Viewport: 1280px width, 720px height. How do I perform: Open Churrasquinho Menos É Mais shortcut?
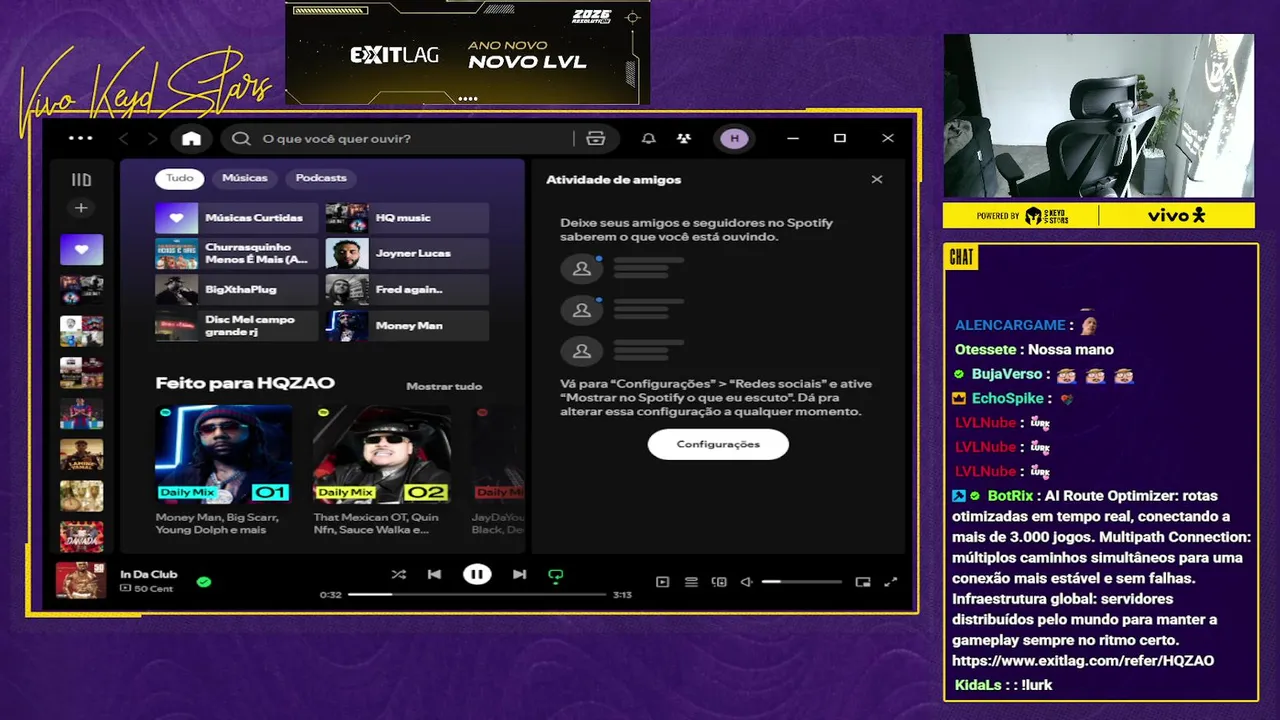click(x=236, y=253)
